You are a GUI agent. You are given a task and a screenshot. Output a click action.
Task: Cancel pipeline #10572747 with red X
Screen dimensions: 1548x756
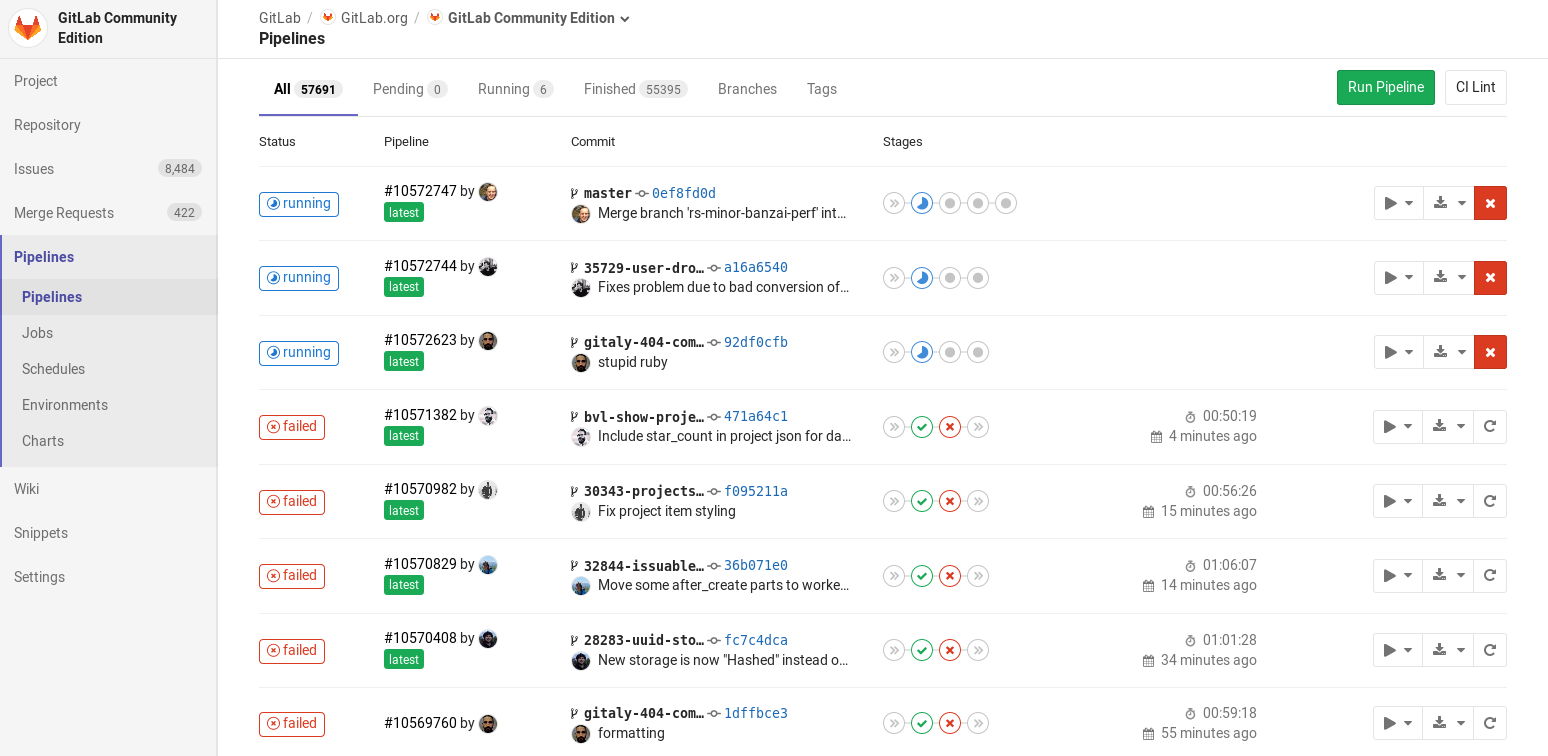(1490, 203)
